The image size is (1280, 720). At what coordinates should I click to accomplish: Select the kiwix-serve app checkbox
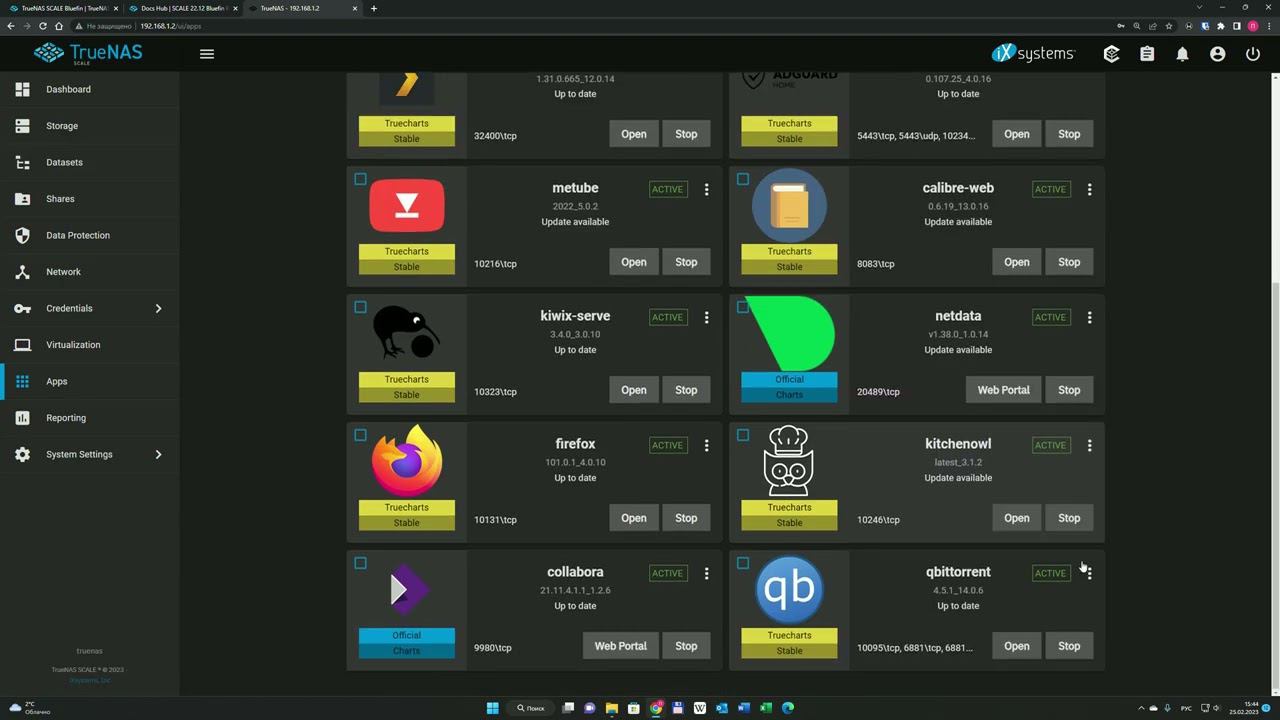[360, 307]
